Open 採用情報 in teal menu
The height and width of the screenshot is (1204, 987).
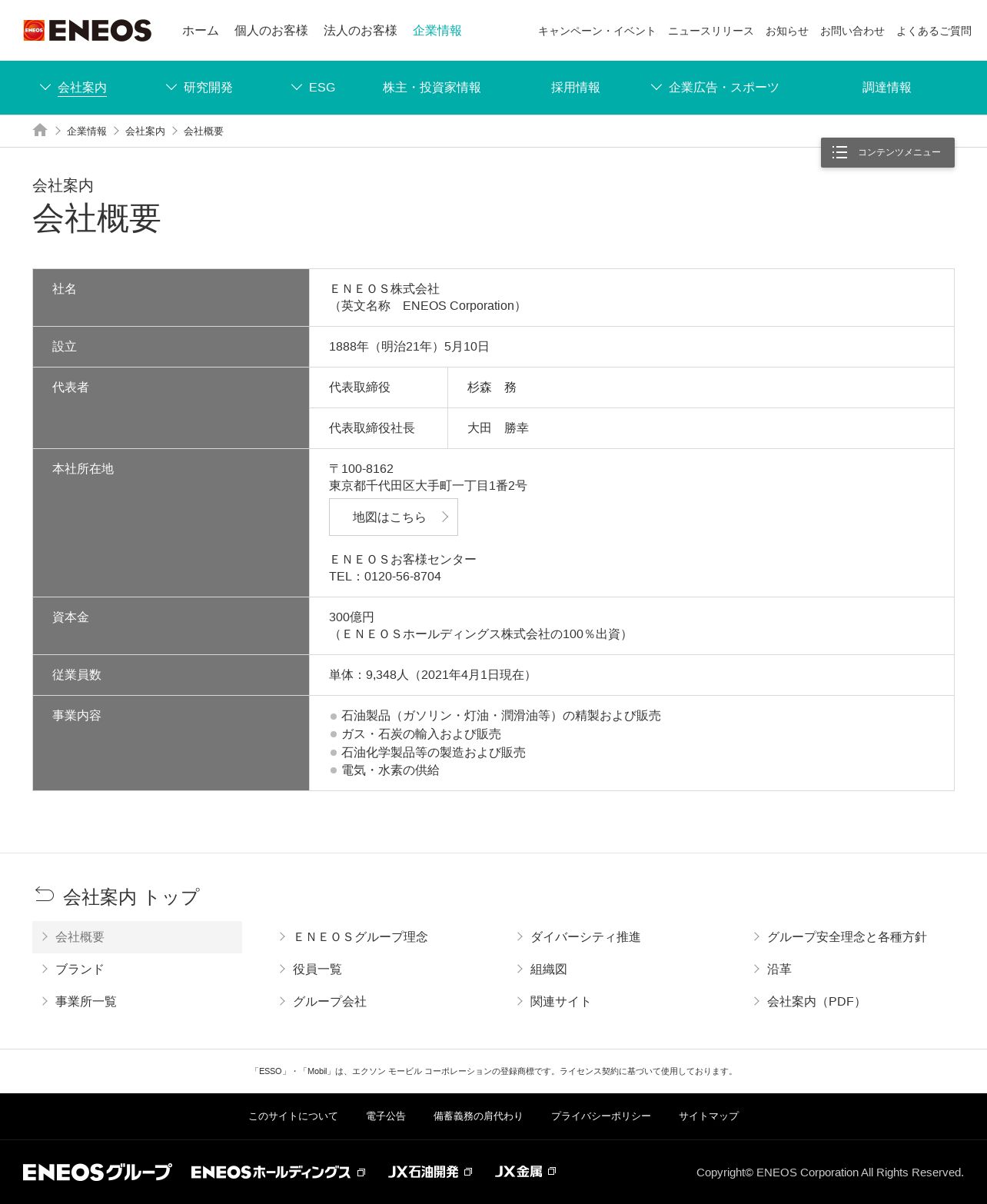pyautogui.click(x=576, y=88)
